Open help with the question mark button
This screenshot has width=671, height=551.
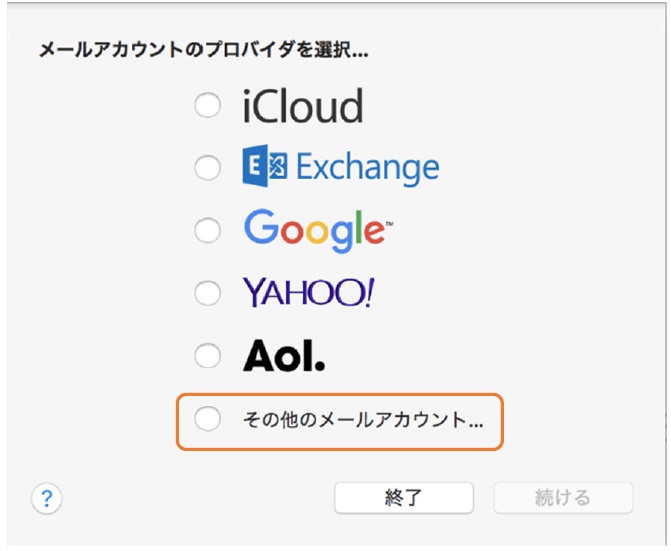[x=47, y=498]
